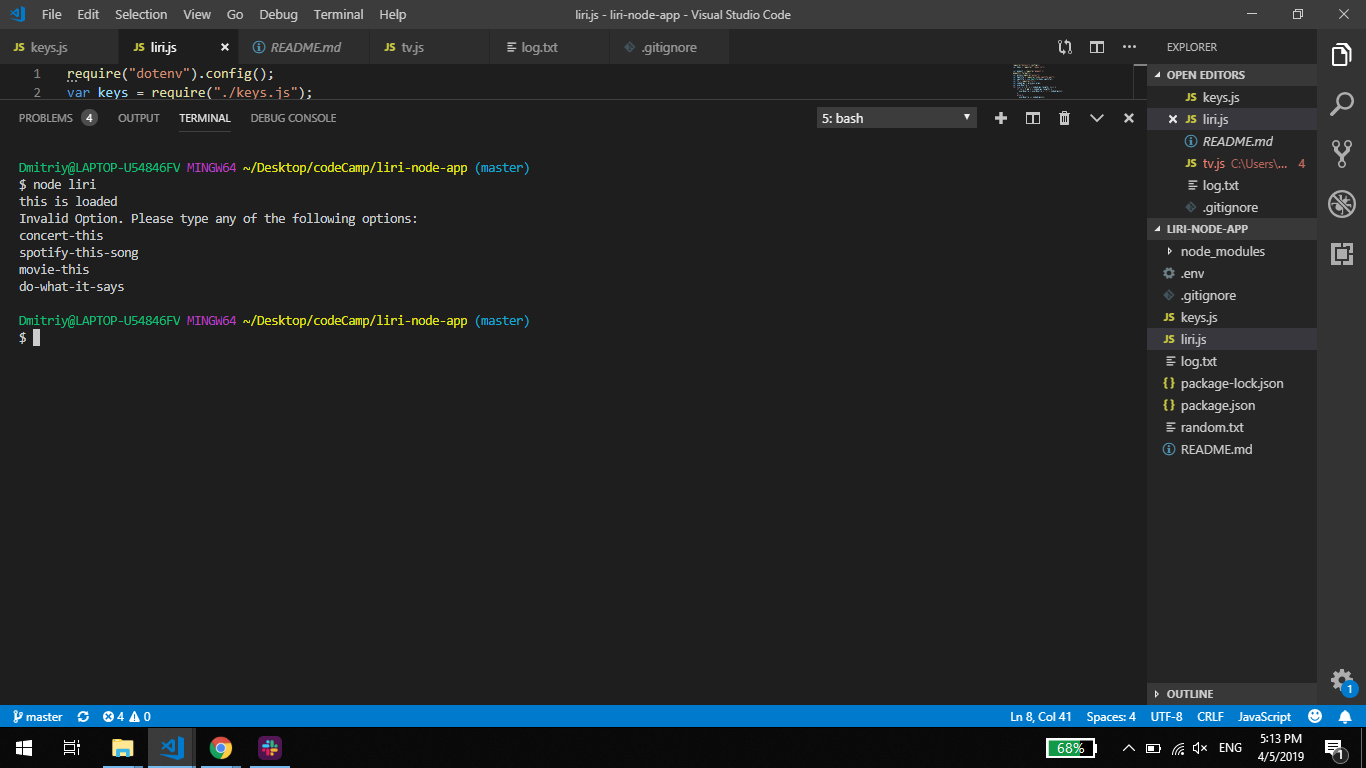The width and height of the screenshot is (1366, 768).
Task: Open the Debug activity bar icon
Action: coord(1341,204)
